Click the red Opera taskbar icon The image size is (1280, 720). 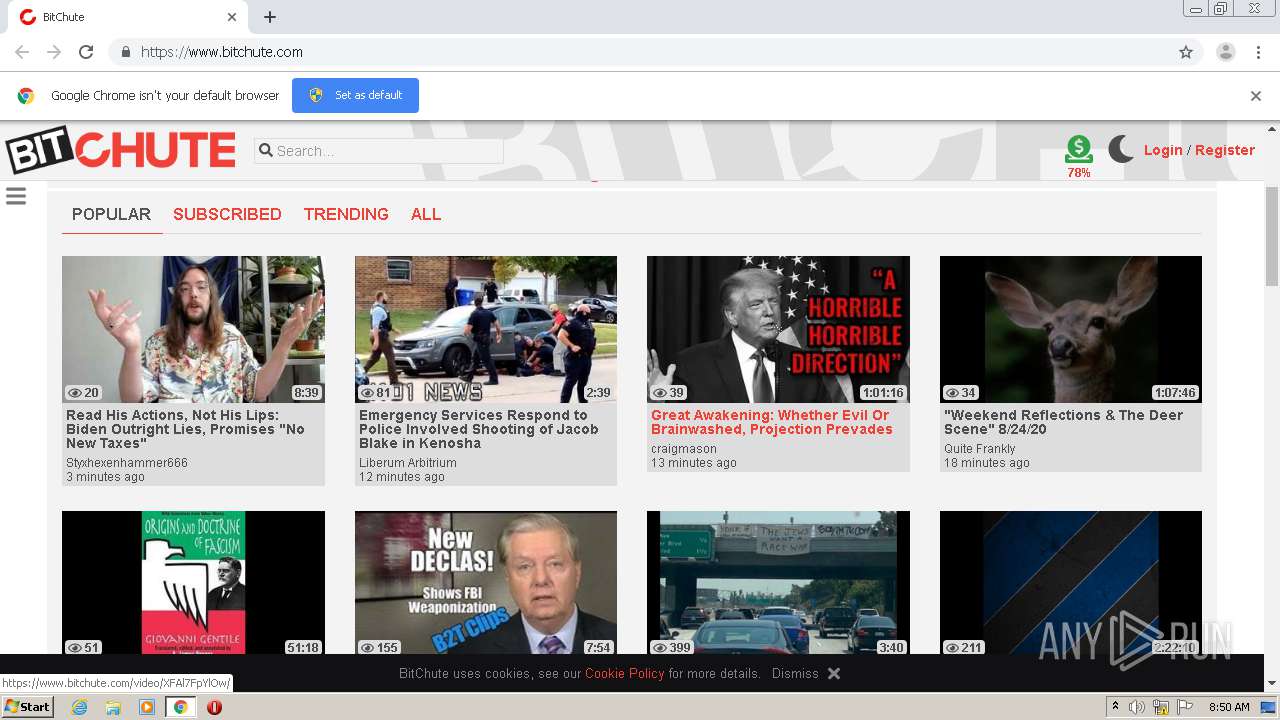[214, 707]
